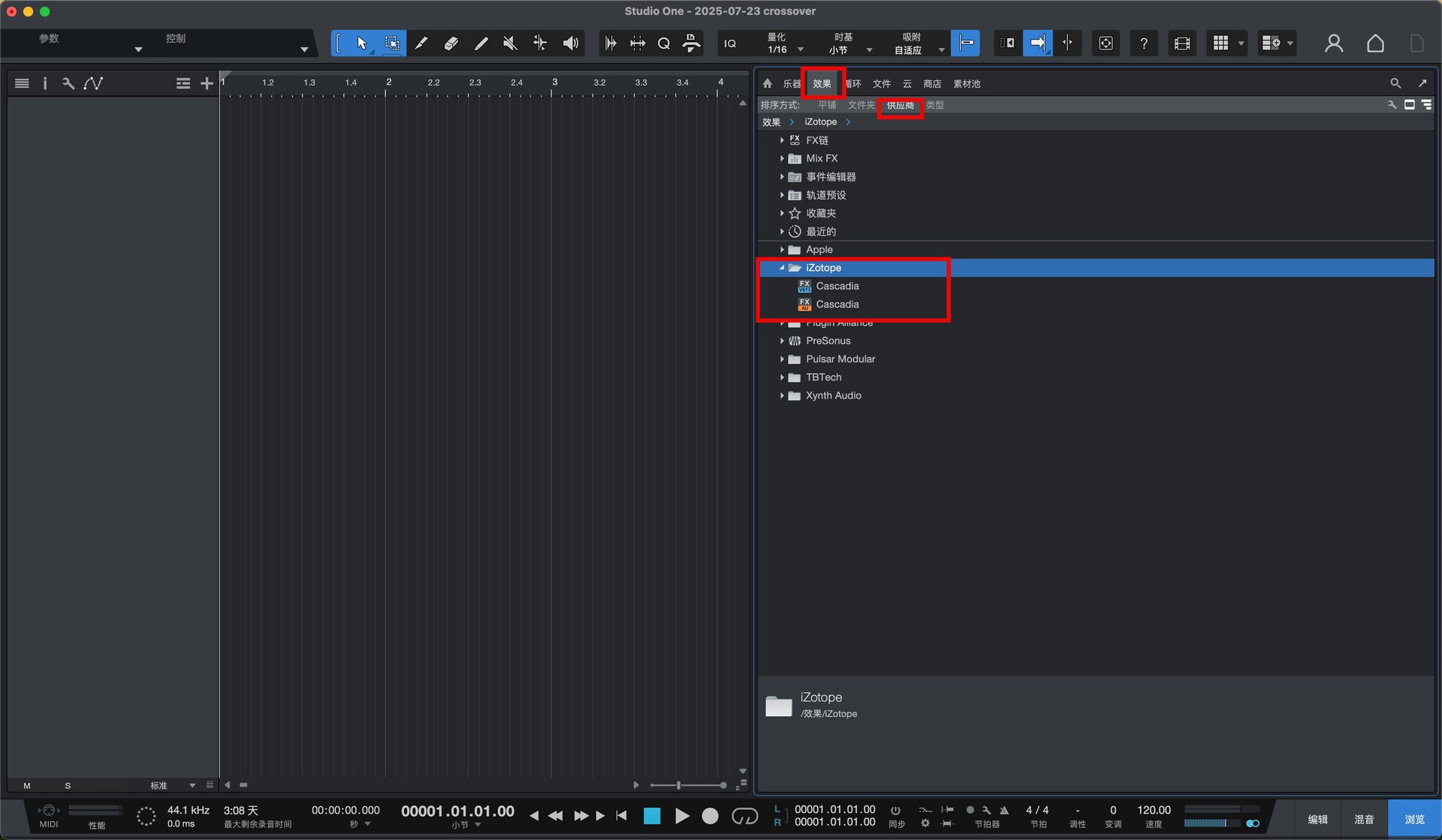Toggle the global M mute button
The height and width of the screenshot is (840, 1442).
click(x=27, y=786)
